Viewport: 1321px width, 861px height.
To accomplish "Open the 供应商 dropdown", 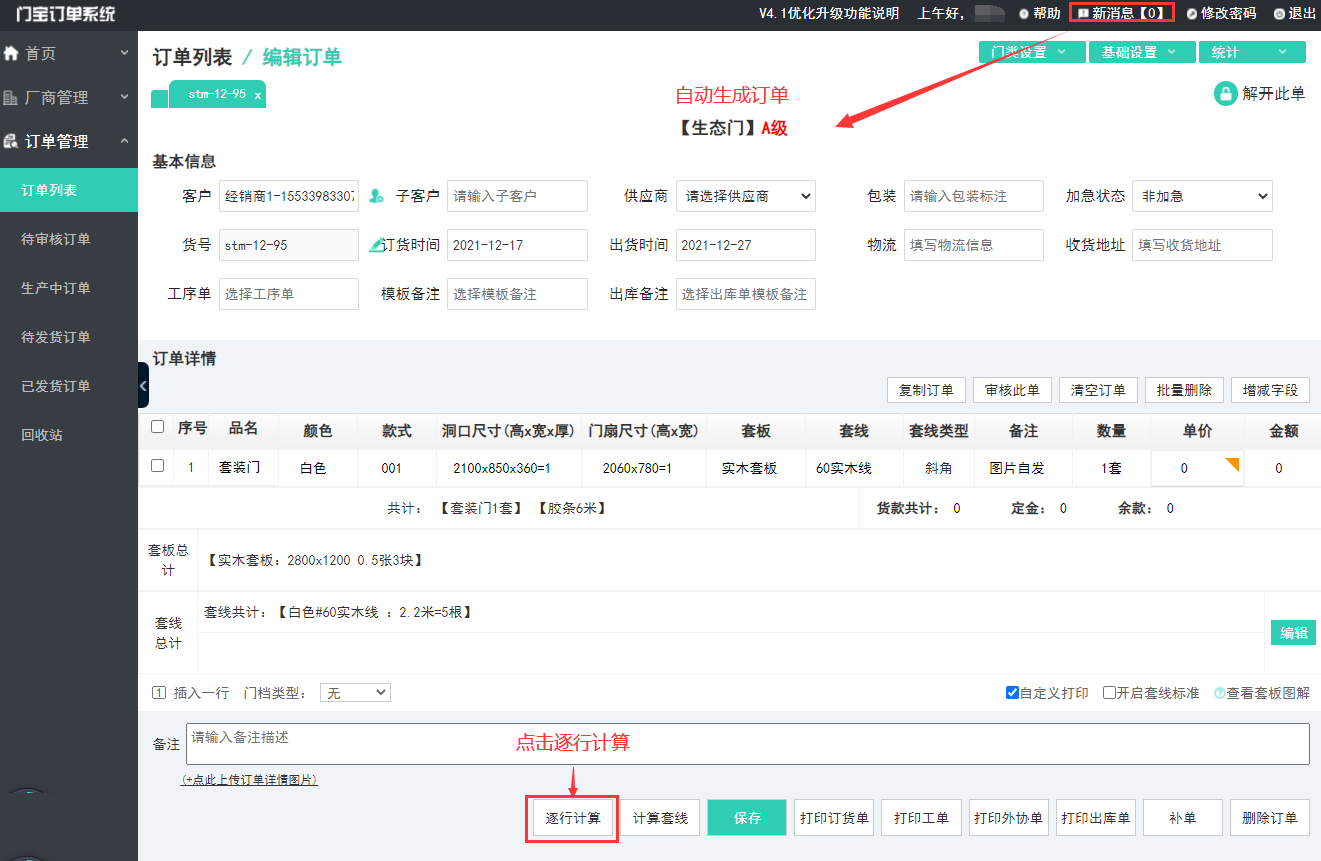I will pos(746,196).
